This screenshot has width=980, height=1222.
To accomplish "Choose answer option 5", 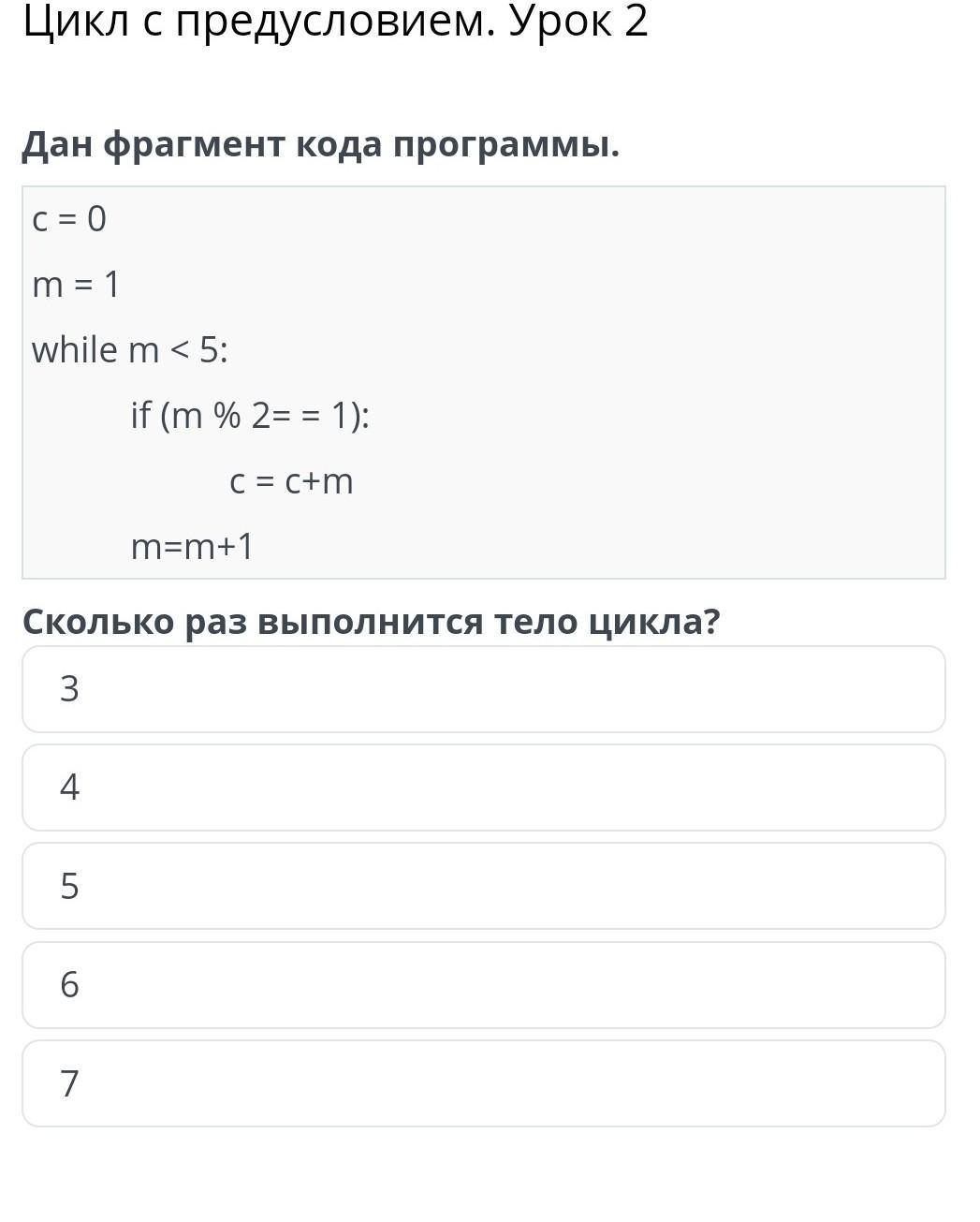I will click(484, 886).
